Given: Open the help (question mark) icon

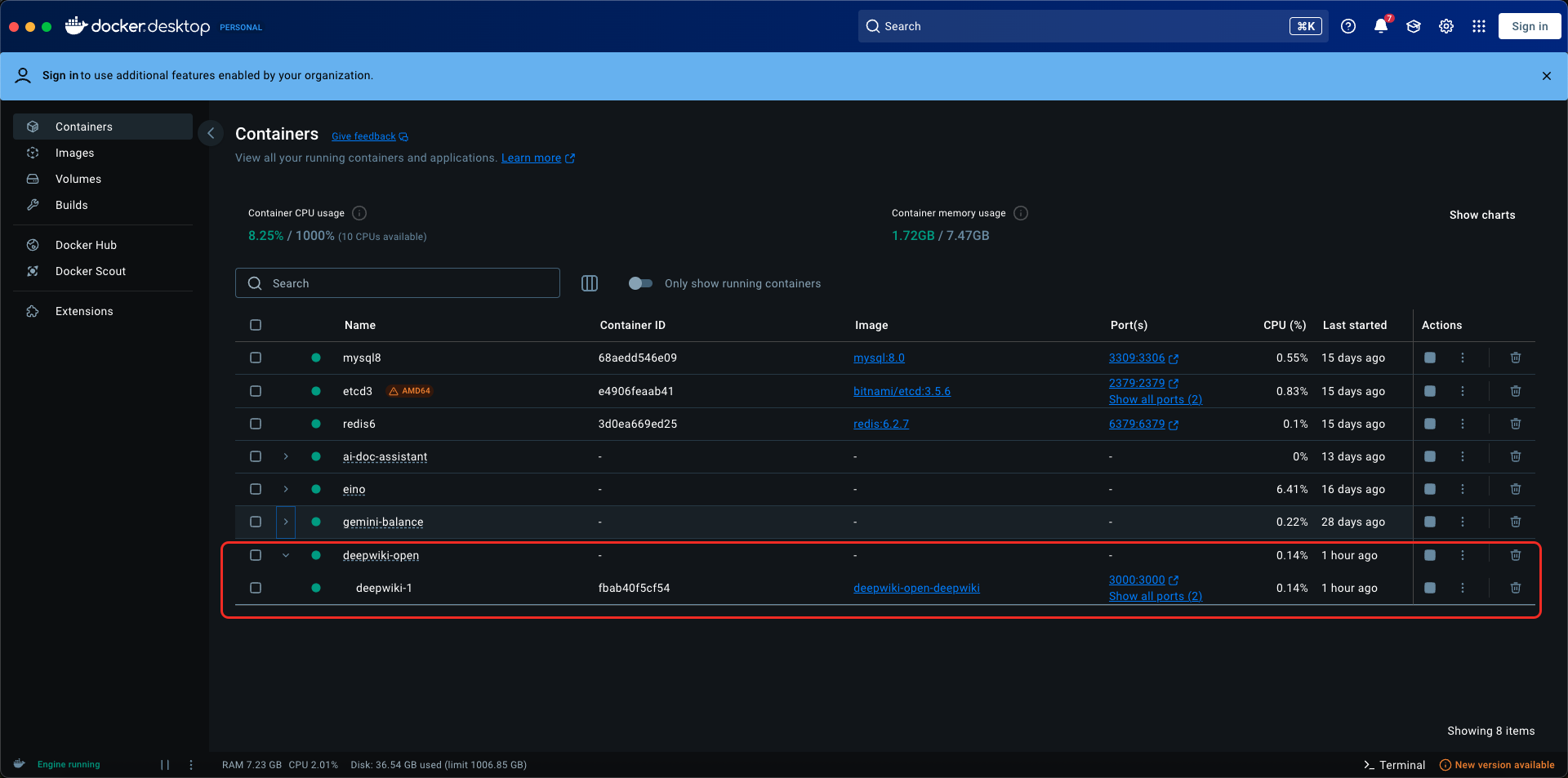Looking at the screenshot, I should pos(1348,26).
